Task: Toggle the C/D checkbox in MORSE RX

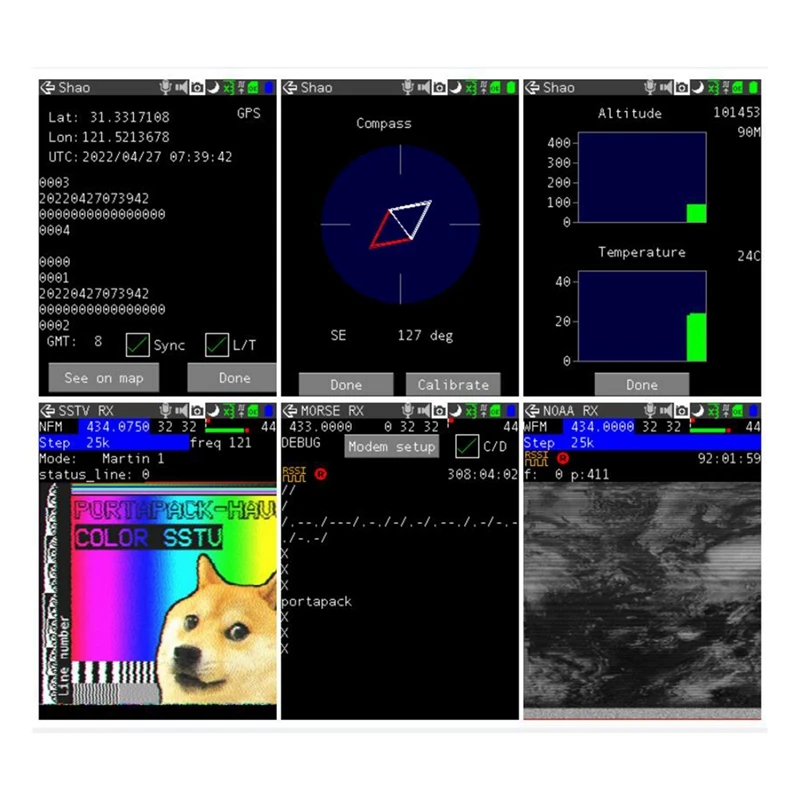Action: point(467,446)
